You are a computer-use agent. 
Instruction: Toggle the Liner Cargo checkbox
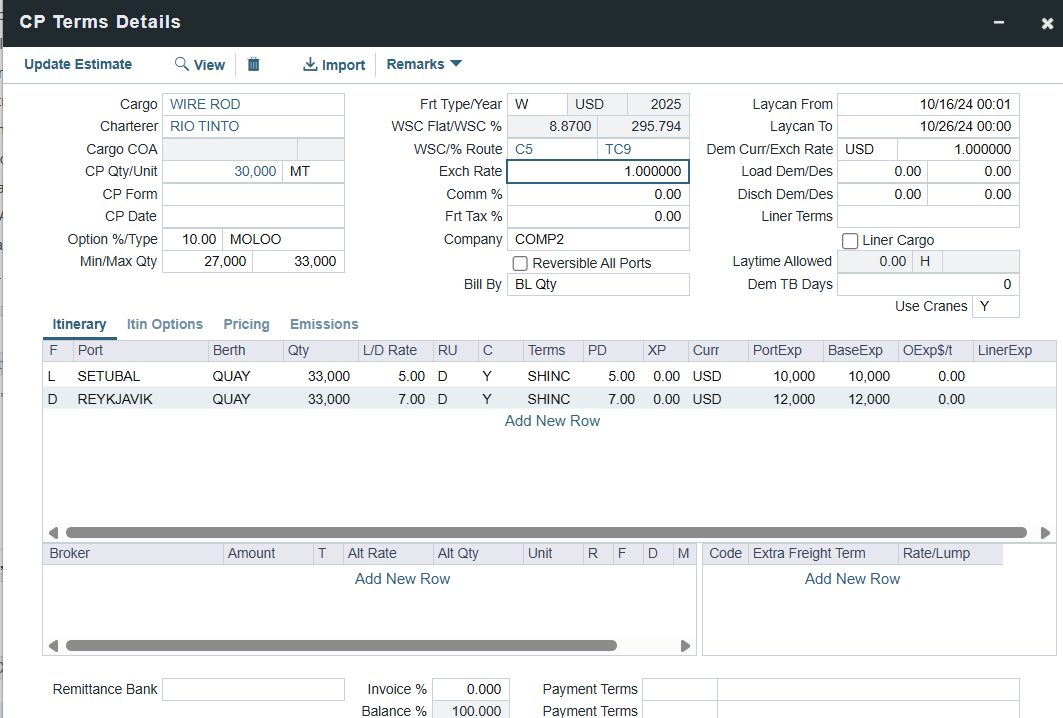[x=850, y=241]
